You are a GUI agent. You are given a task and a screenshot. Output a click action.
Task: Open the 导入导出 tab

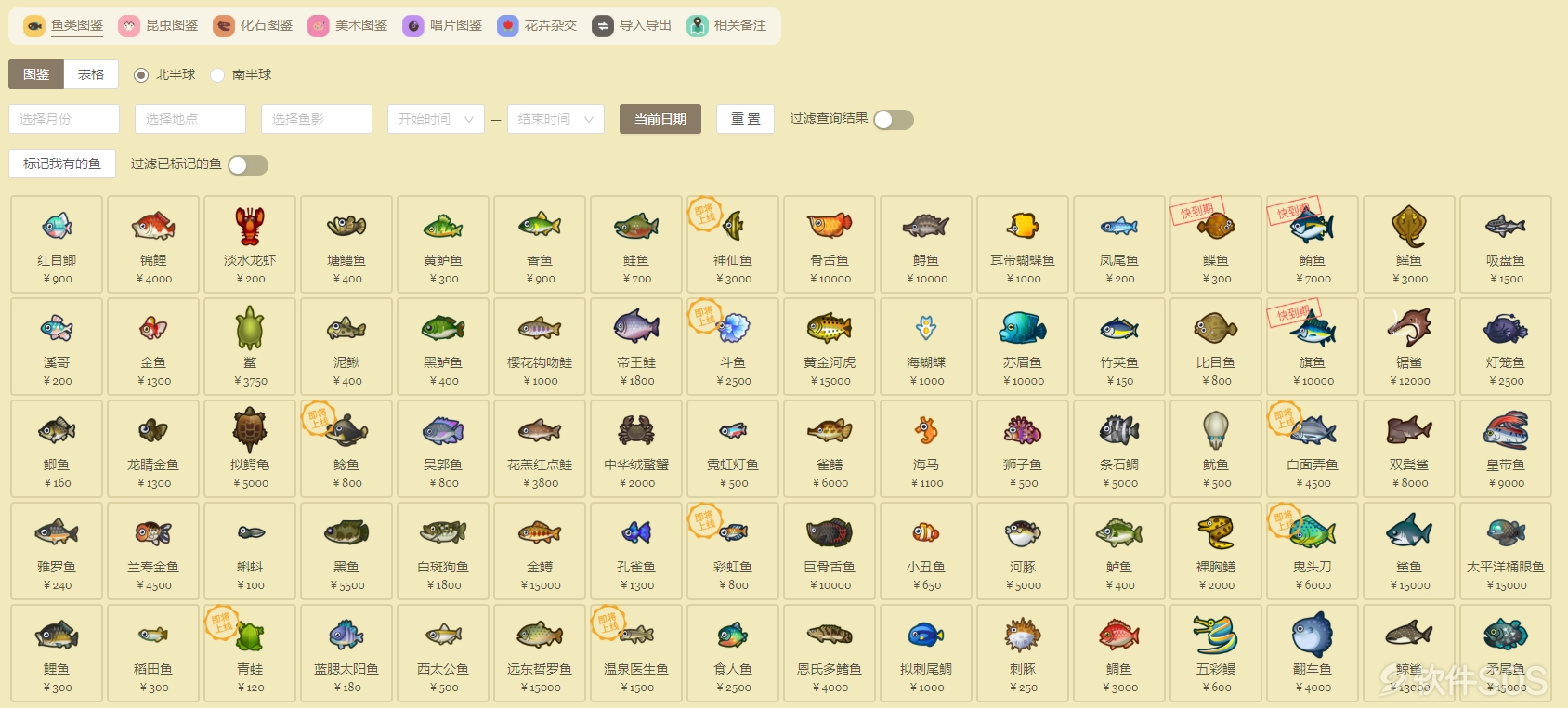tap(633, 26)
